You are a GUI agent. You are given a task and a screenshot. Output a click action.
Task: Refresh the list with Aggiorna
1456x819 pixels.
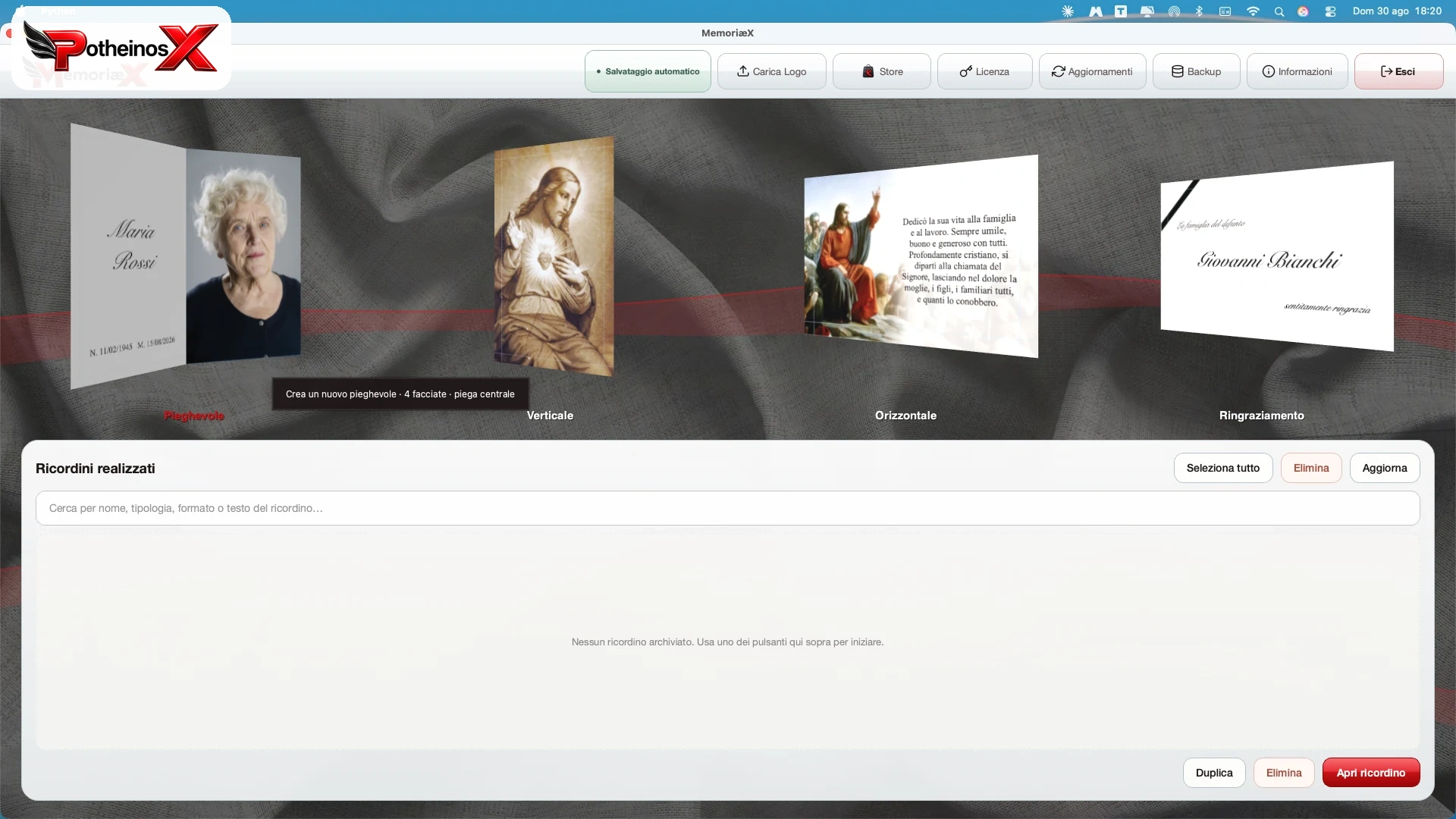tap(1385, 468)
